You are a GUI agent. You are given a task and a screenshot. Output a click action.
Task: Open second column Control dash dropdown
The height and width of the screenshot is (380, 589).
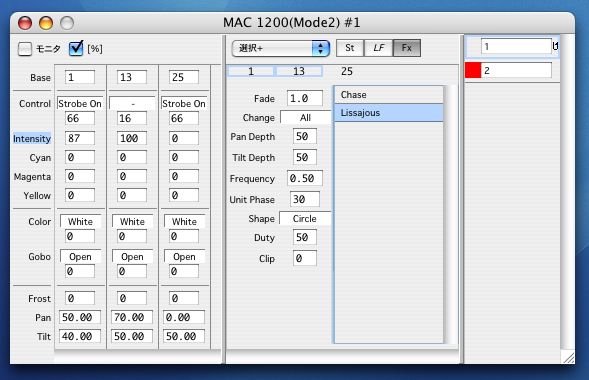[x=132, y=103]
